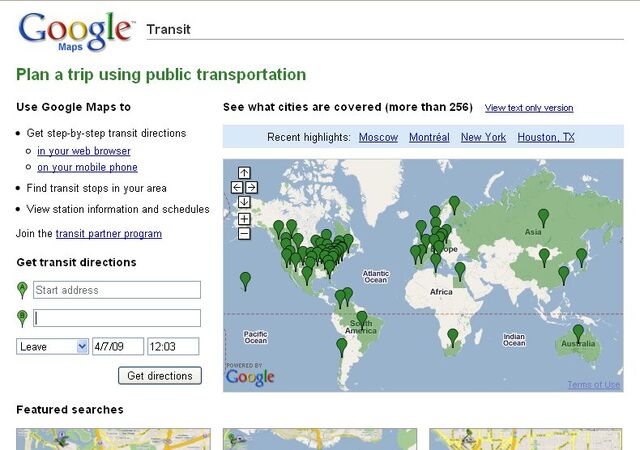The width and height of the screenshot is (640, 450).
Task: Click the date field showing 4/7/09
Action: click(x=118, y=347)
